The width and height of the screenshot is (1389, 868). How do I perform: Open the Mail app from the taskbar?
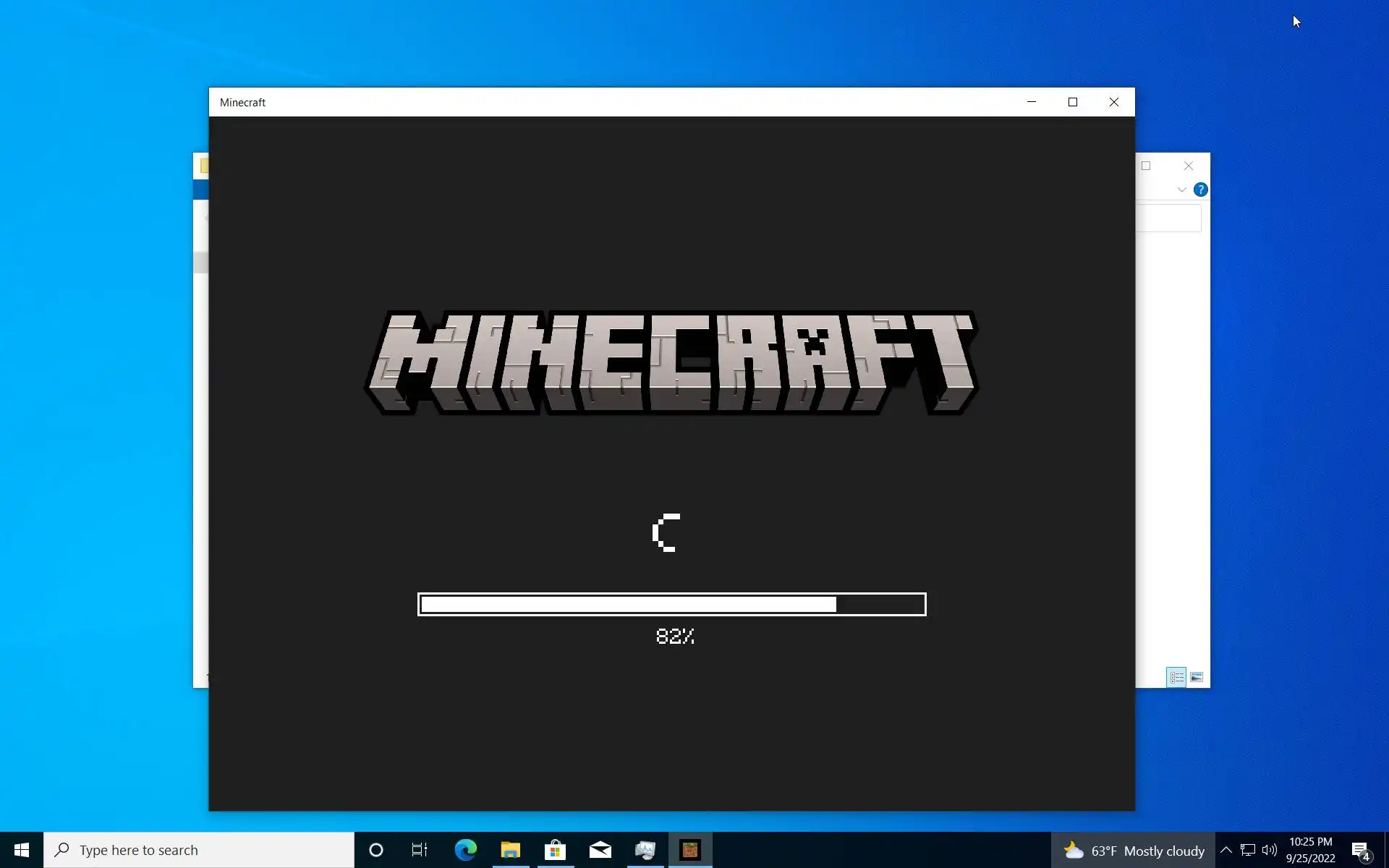(600, 850)
